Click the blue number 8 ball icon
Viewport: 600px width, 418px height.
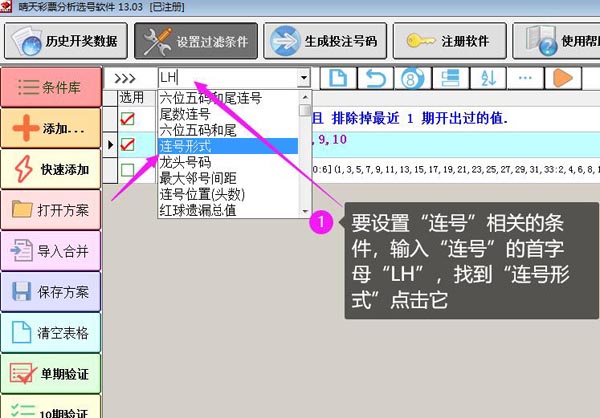tap(411, 78)
